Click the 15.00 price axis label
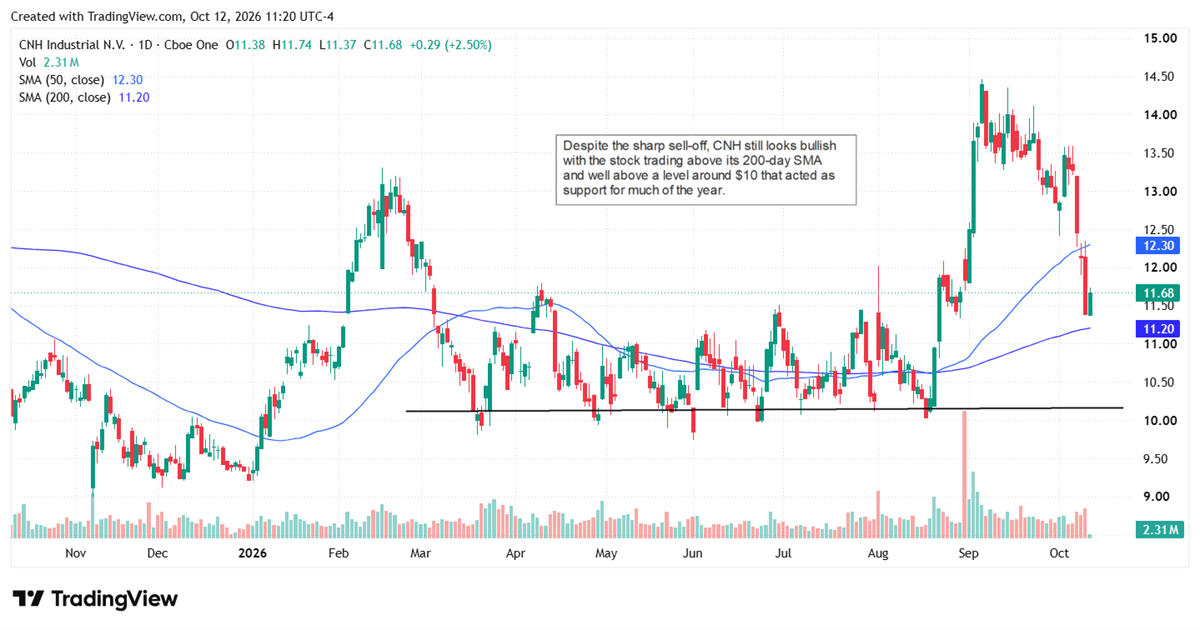1200x630 pixels. click(1160, 38)
